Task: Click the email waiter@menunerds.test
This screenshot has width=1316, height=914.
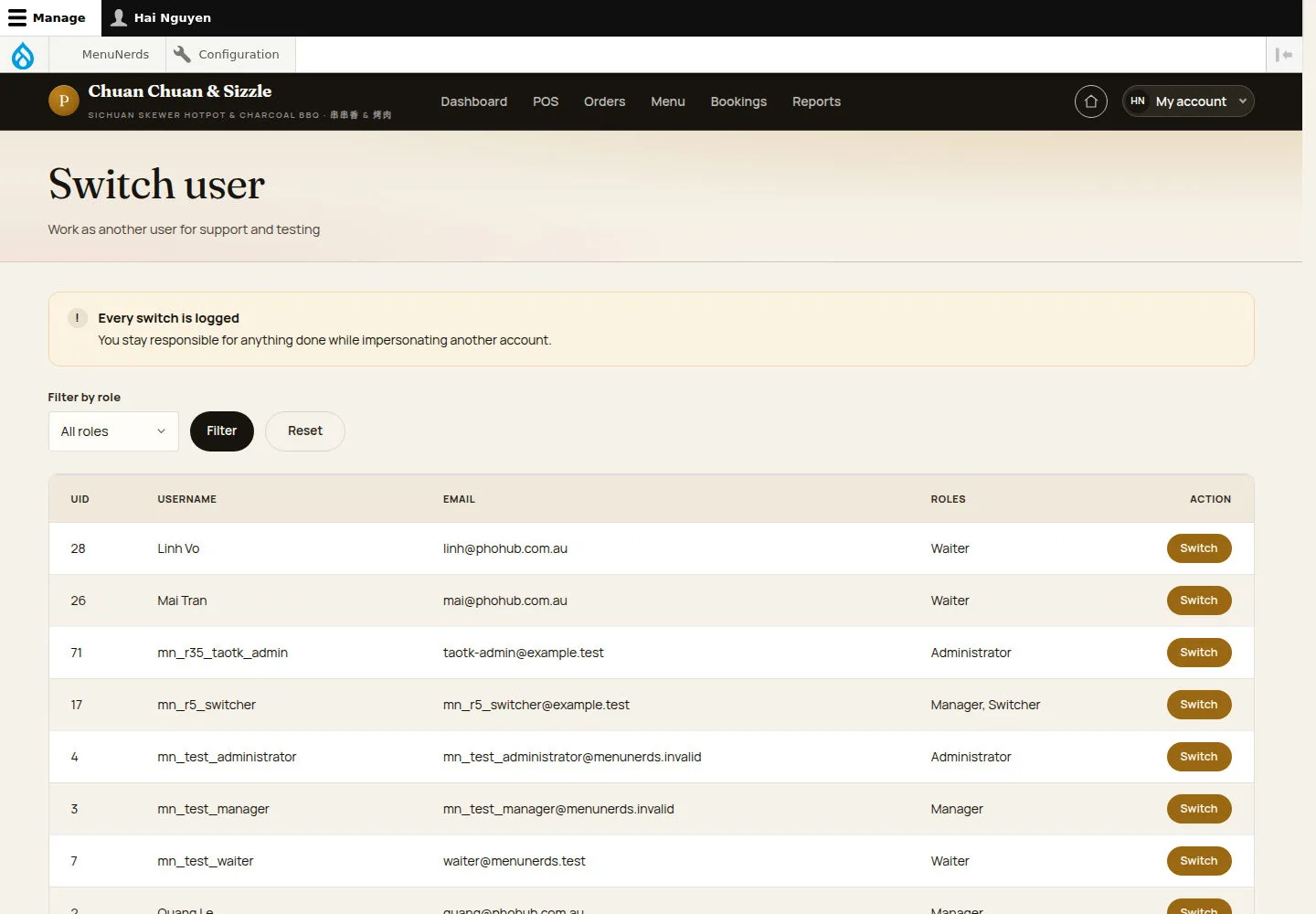Action: tap(515, 861)
